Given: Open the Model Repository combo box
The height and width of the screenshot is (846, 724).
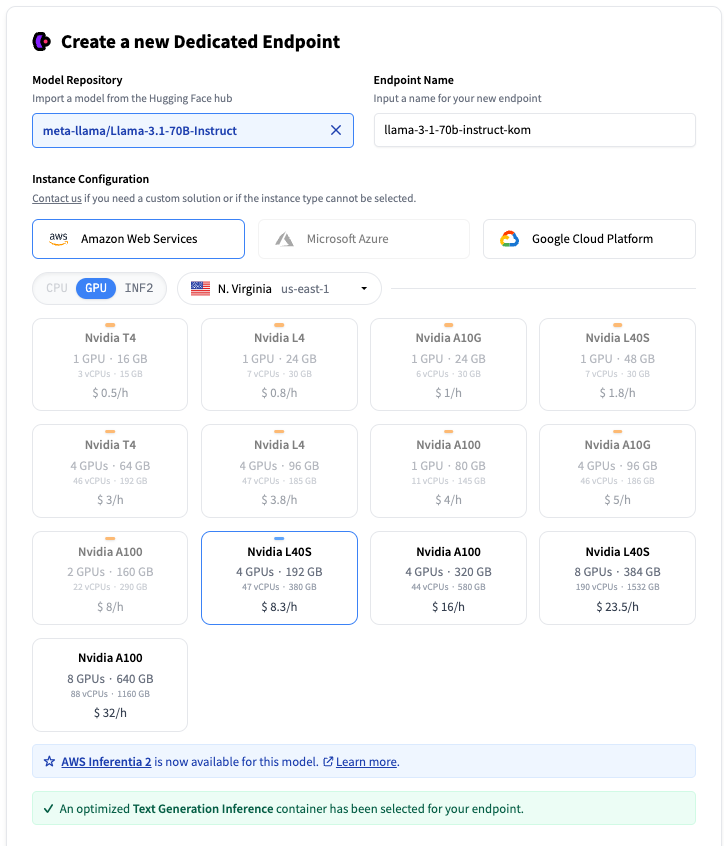Looking at the screenshot, I should pyautogui.click(x=180, y=130).
